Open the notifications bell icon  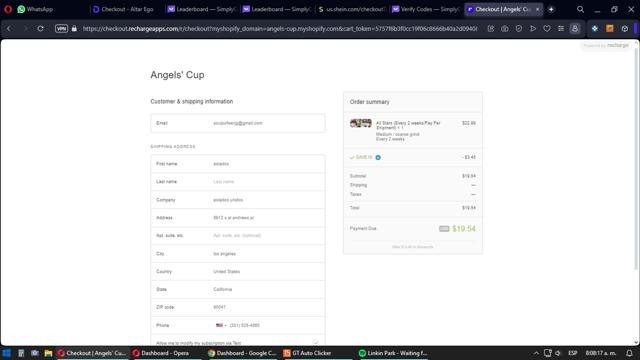[629, 353]
